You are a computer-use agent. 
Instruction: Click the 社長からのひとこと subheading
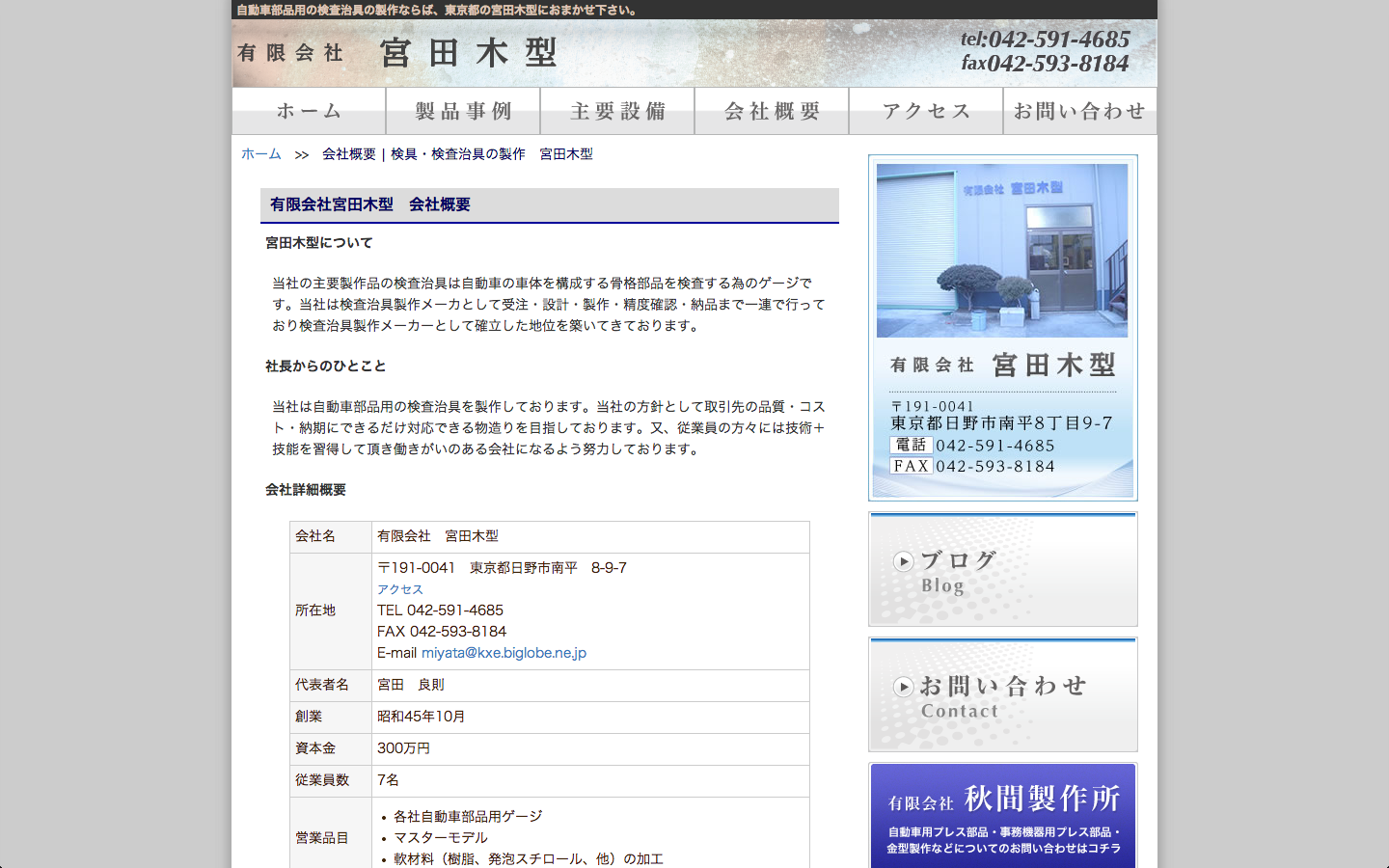click(x=326, y=366)
